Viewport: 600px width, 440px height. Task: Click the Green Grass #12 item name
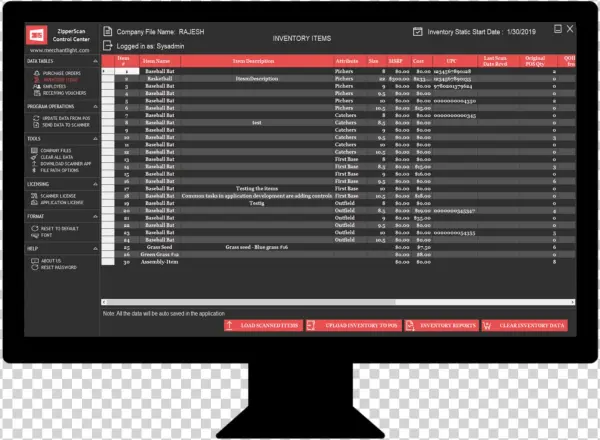point(160,254)
